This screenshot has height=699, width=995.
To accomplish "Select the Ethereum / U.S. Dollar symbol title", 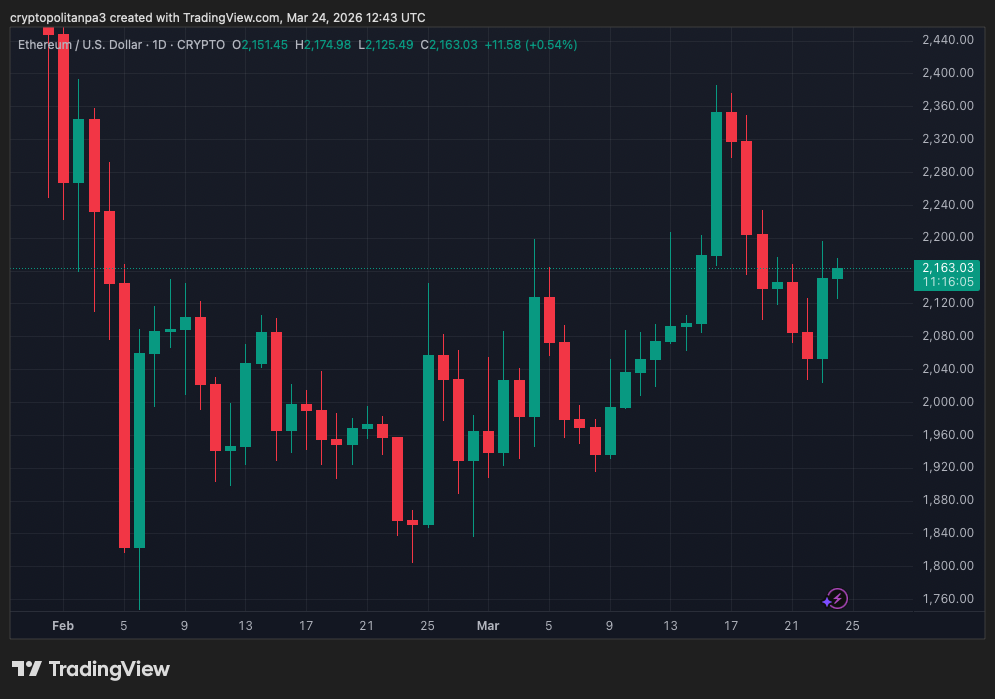I will pyautogui.click(x=80, y=45).
